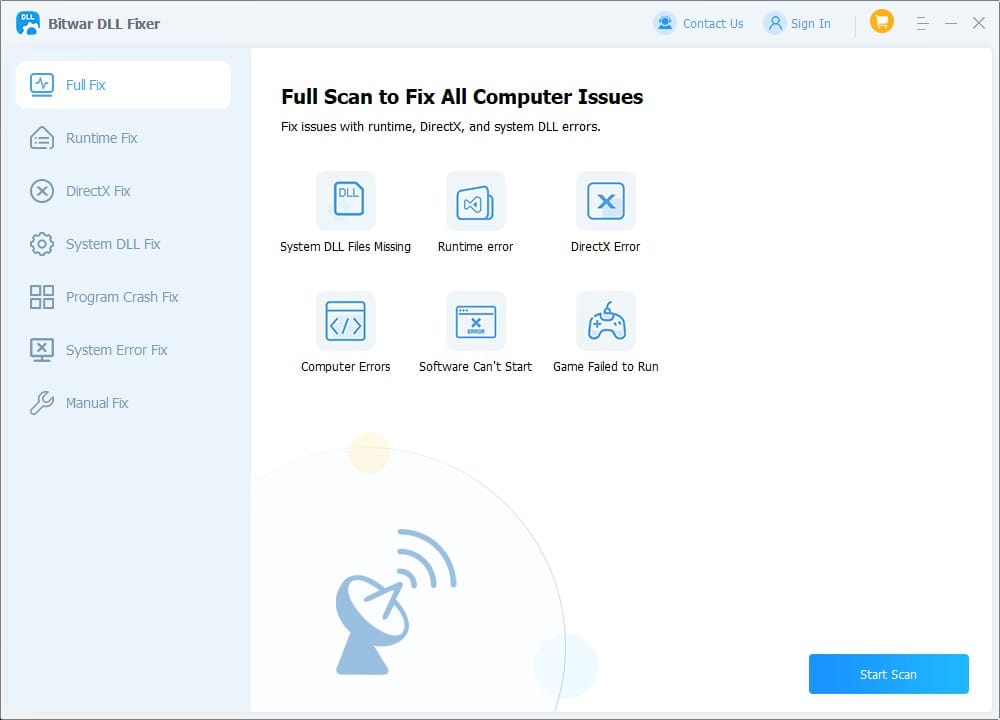
Task: Switch to the DirectX Fix section
Action: [124, 191]
